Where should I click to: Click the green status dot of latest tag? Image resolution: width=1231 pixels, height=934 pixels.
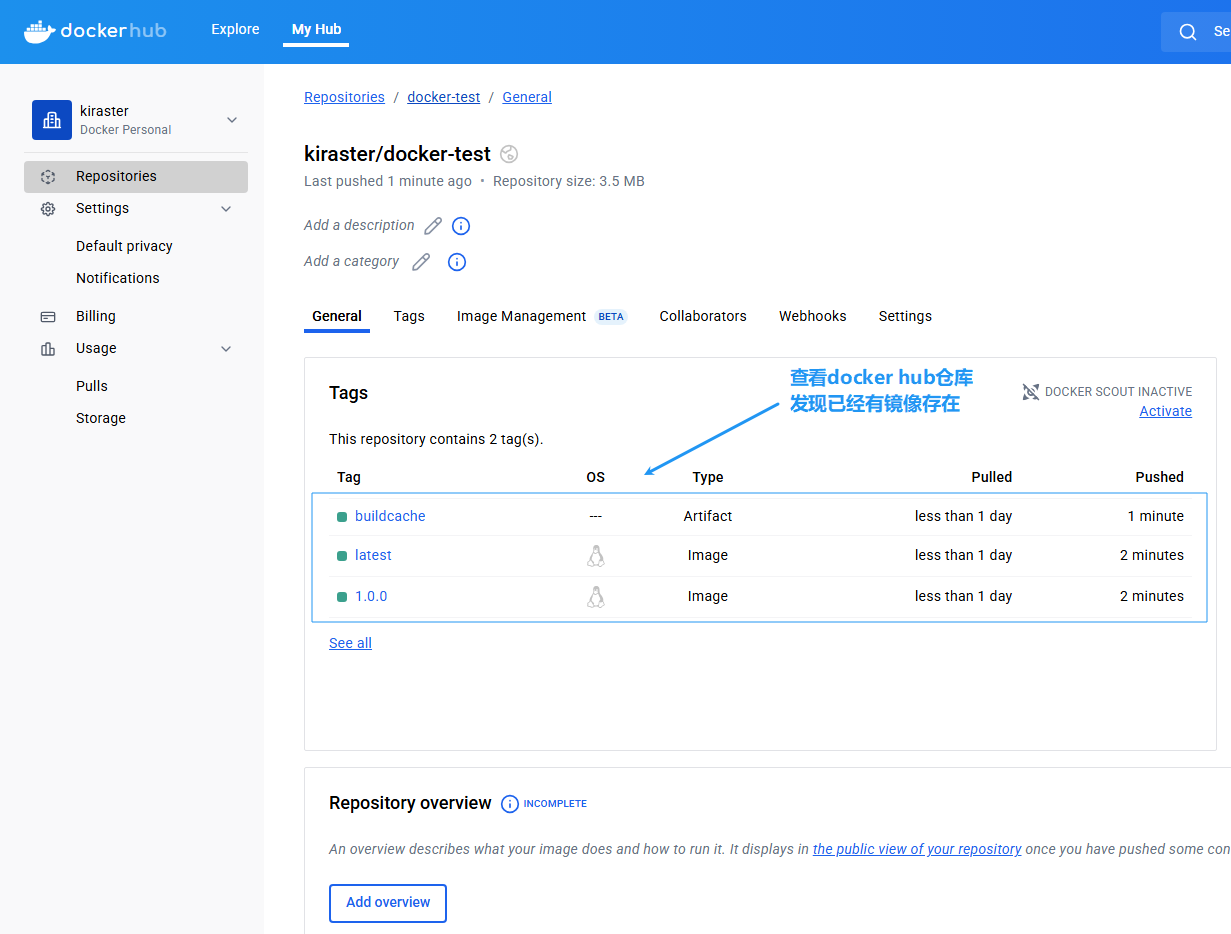(x=342, y=556)
